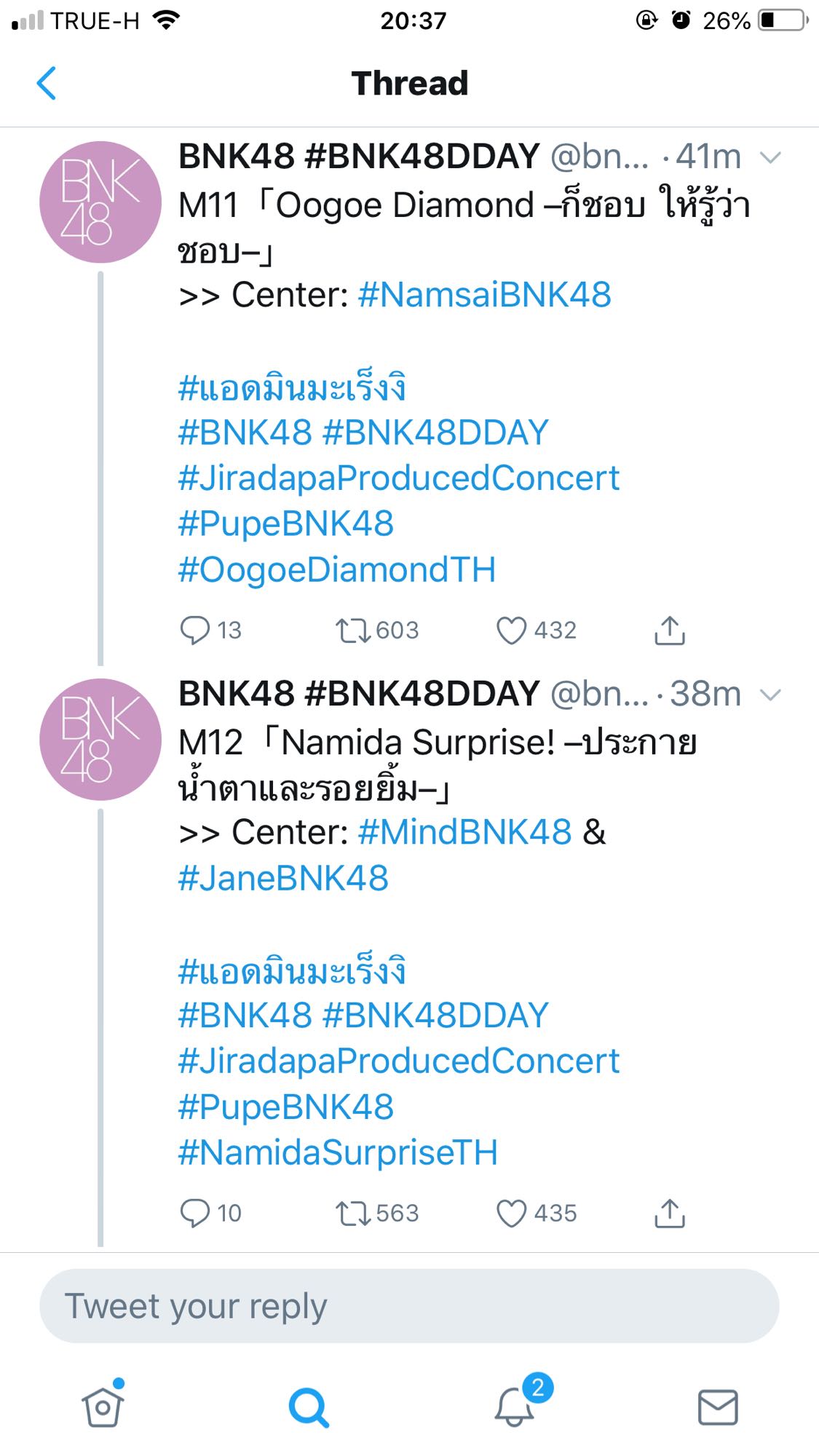Screen dimensions: 819x1456
Task: Like the M12 Namida Surprise tweet
Action: [x=511, y=1213]
